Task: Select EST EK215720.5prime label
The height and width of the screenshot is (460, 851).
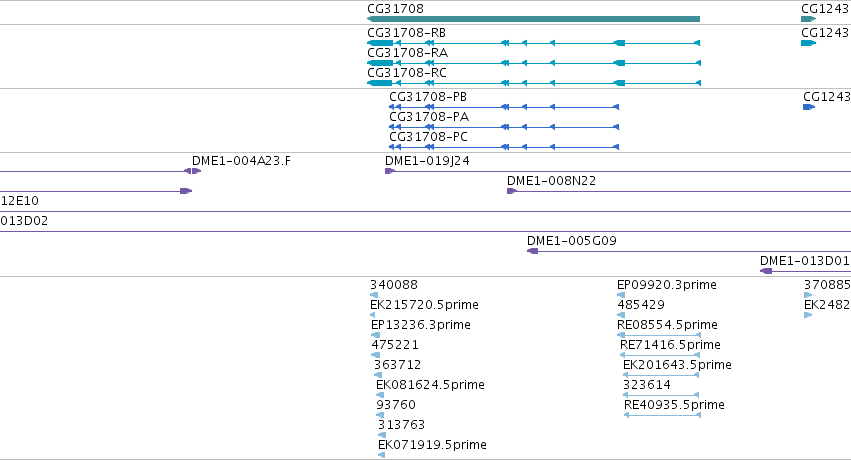Action: (x=424, y=305)
